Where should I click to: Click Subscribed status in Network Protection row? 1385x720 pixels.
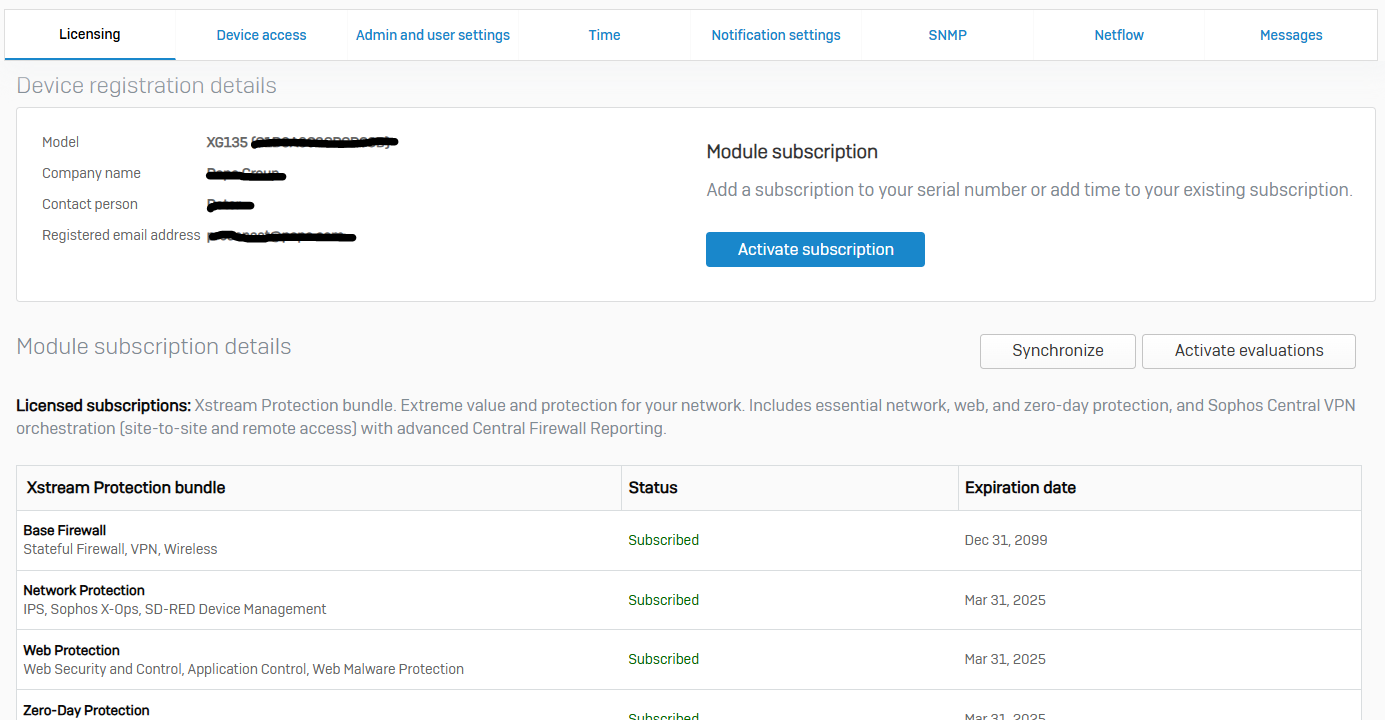(x=664, y=600)
